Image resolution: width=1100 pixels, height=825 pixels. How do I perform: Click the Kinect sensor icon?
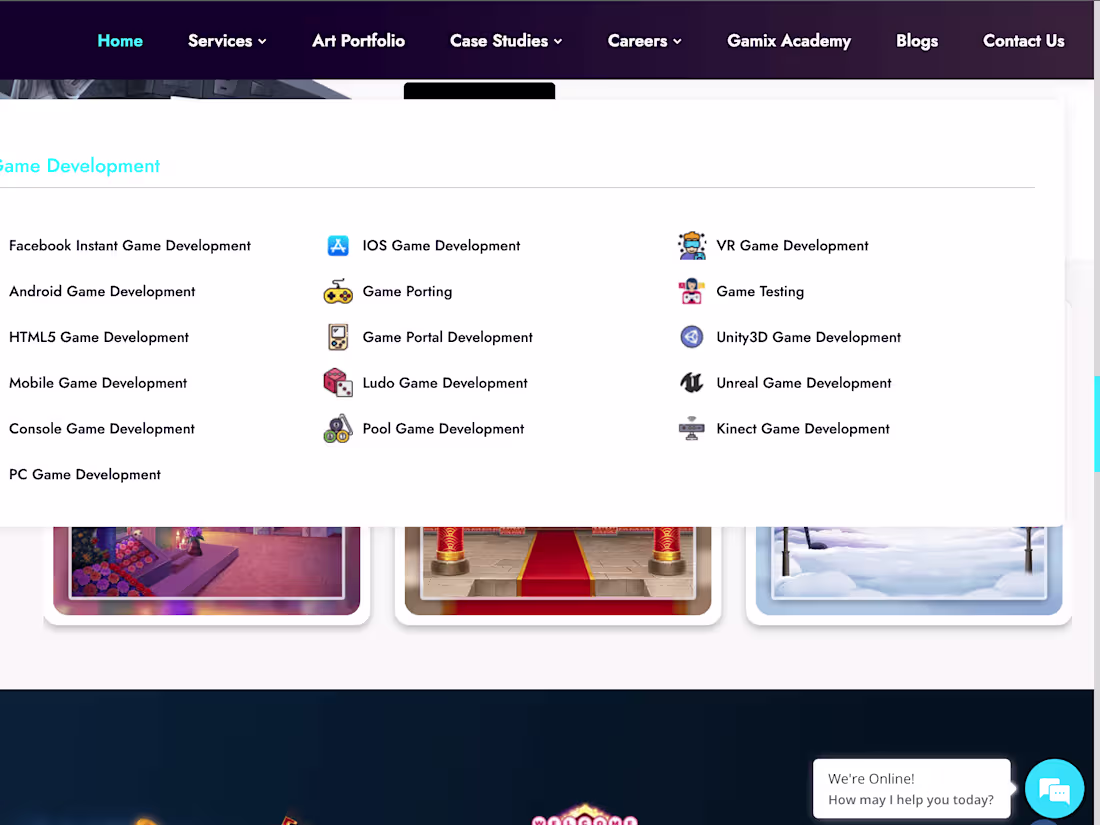click(x=691, y=428)
